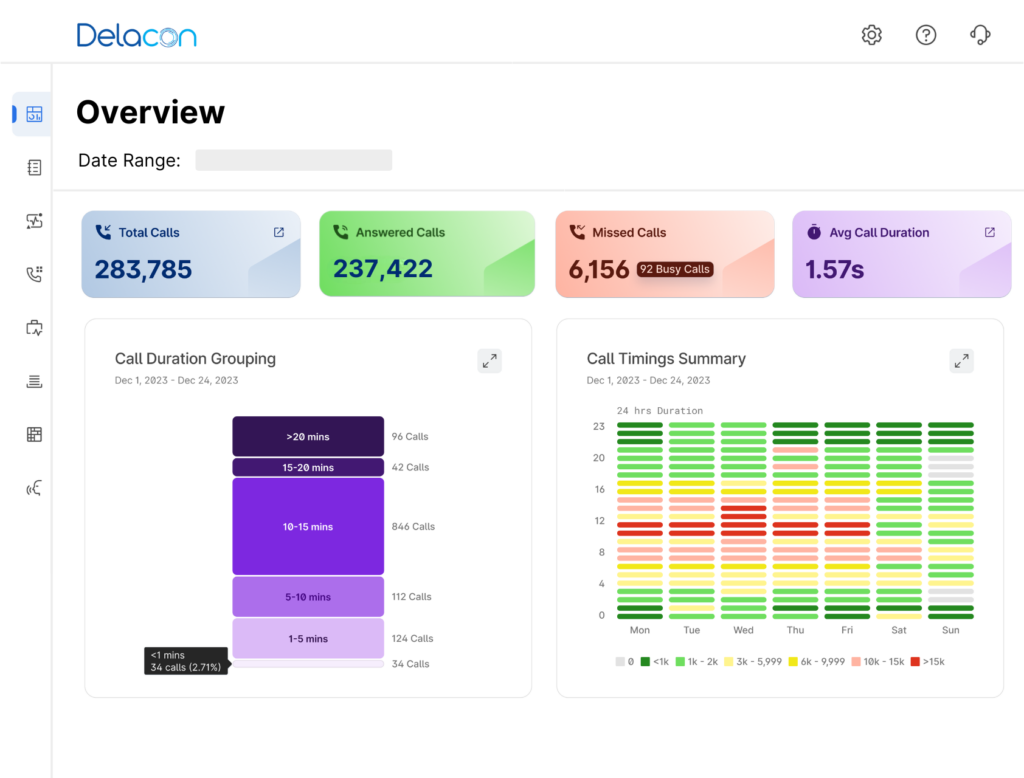Viewport: 1024px width, 778px height.
Task: Select the dashboard overview sidebar icon
Action: click(34, 114)
